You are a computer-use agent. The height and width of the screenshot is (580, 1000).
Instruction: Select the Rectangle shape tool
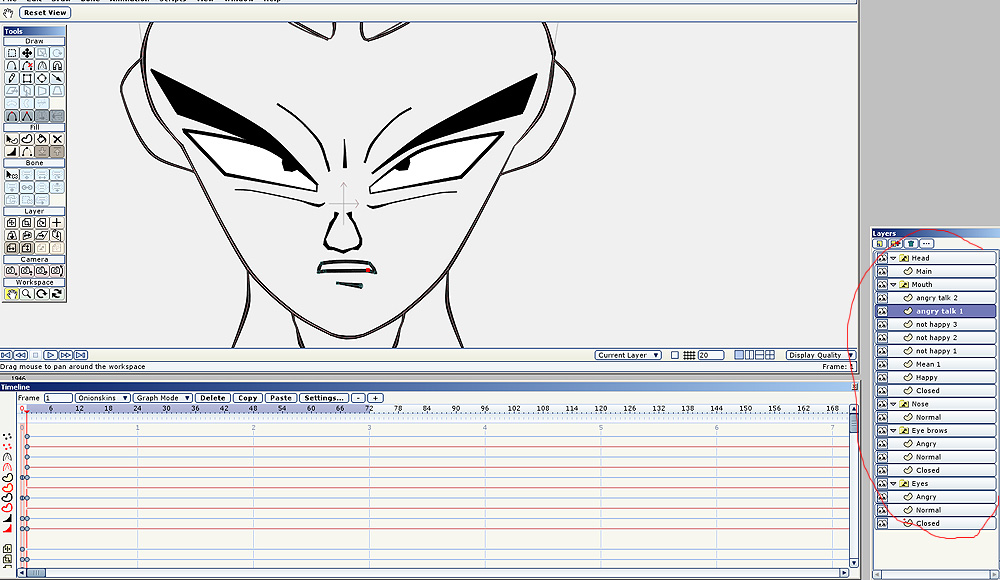point(27,78)
